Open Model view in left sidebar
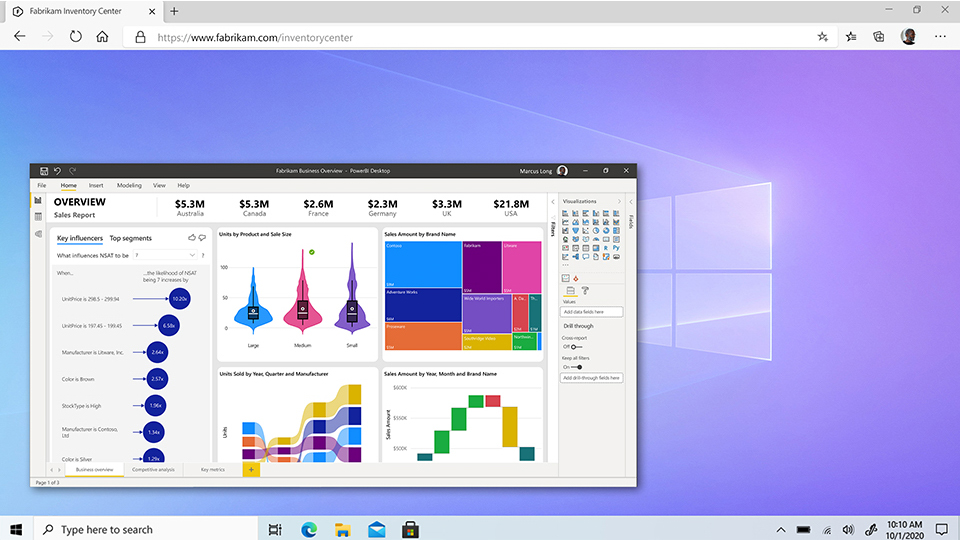The height and width of the screenshot is (540, 960). point(38,234)
